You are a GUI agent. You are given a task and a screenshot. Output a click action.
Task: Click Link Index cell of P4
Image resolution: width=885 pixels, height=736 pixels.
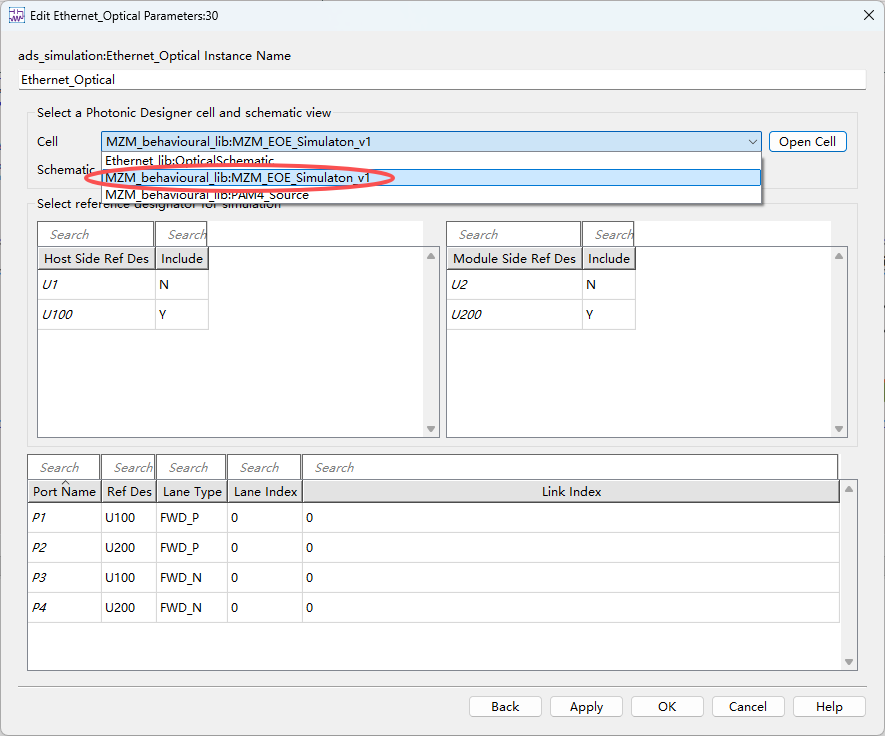(571, 607)
